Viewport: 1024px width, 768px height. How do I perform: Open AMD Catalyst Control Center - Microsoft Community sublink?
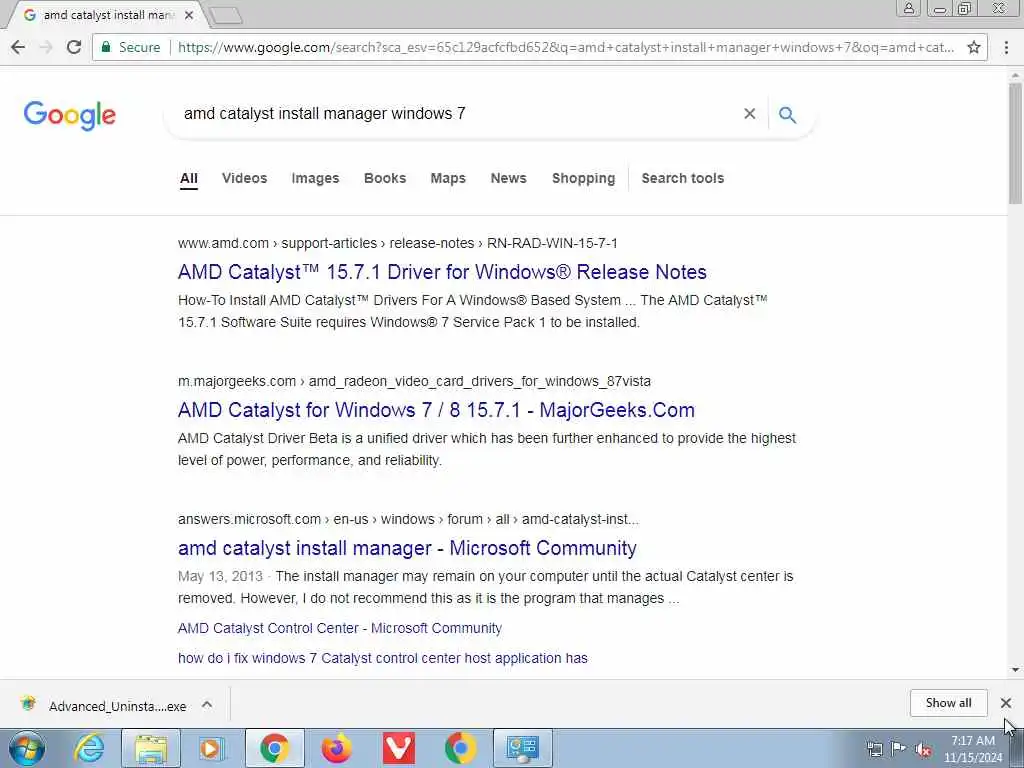pyautogui.click(x=340, y=628)
